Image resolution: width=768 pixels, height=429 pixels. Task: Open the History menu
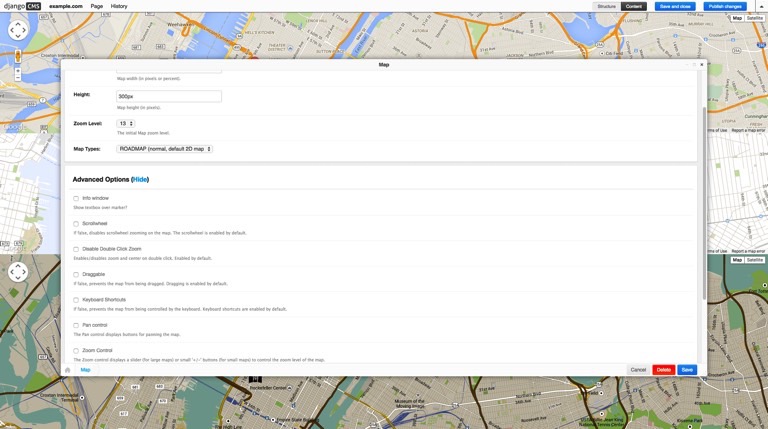coord(119,6)
